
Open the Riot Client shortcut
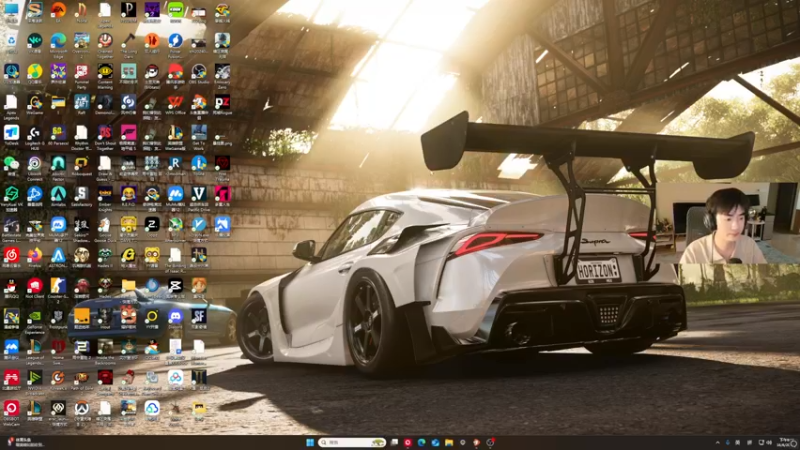(35, 286)
